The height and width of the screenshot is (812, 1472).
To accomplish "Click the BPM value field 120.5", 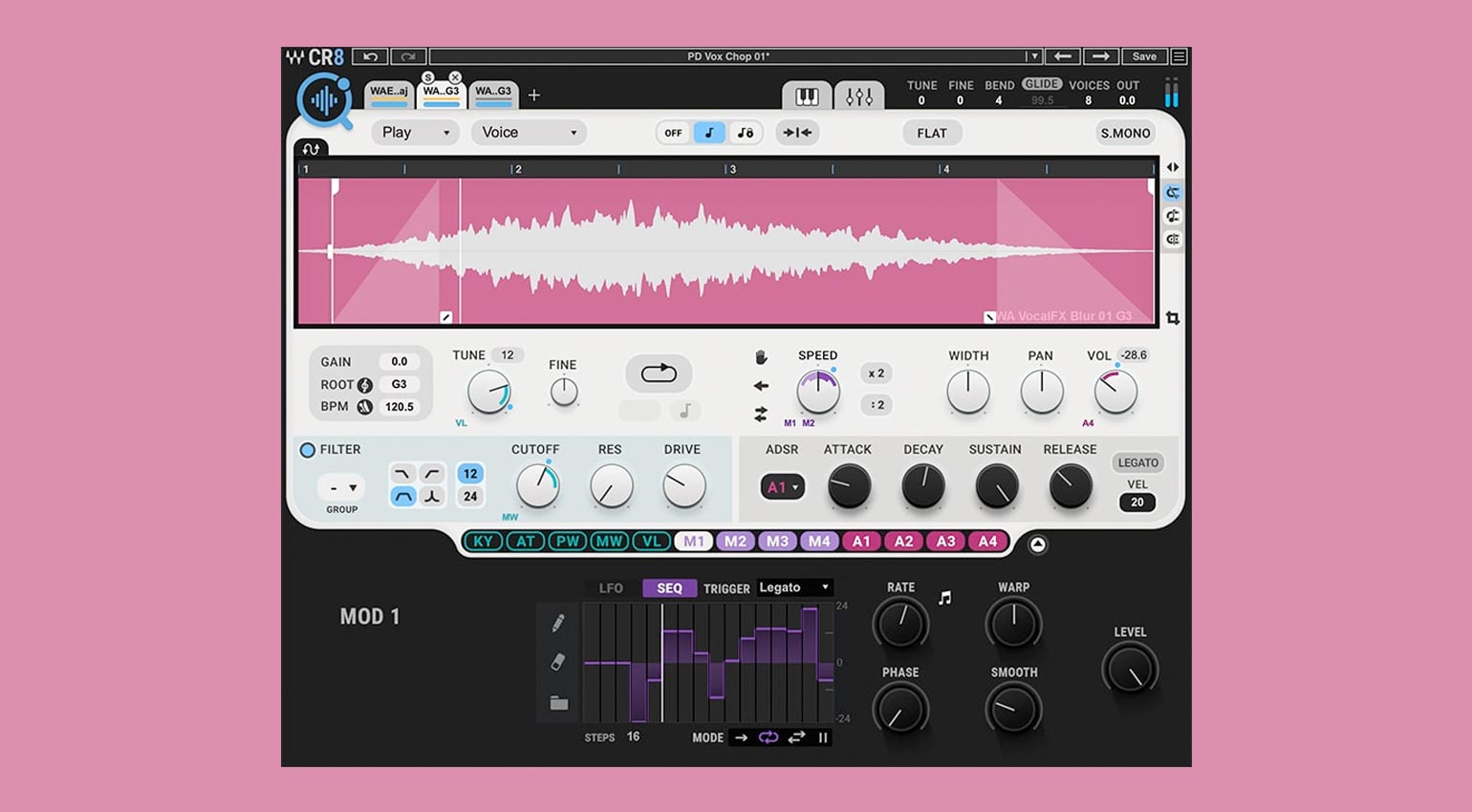I will (400, 407).
